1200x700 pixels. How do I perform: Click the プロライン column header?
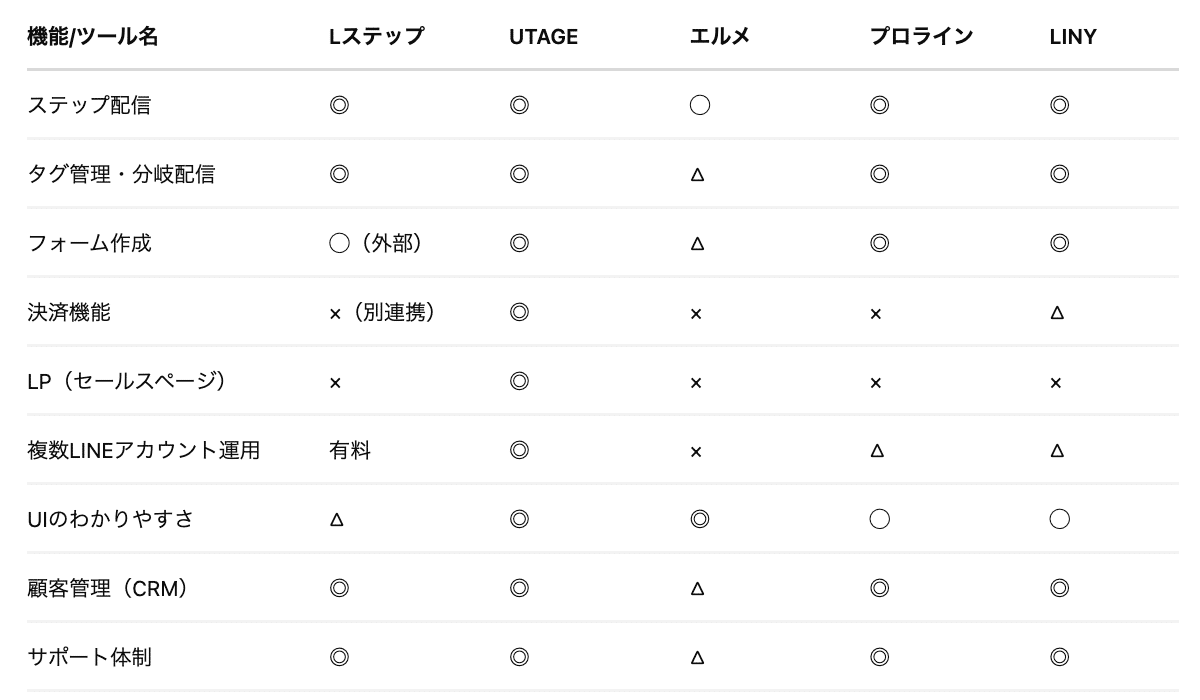[920, 37]
